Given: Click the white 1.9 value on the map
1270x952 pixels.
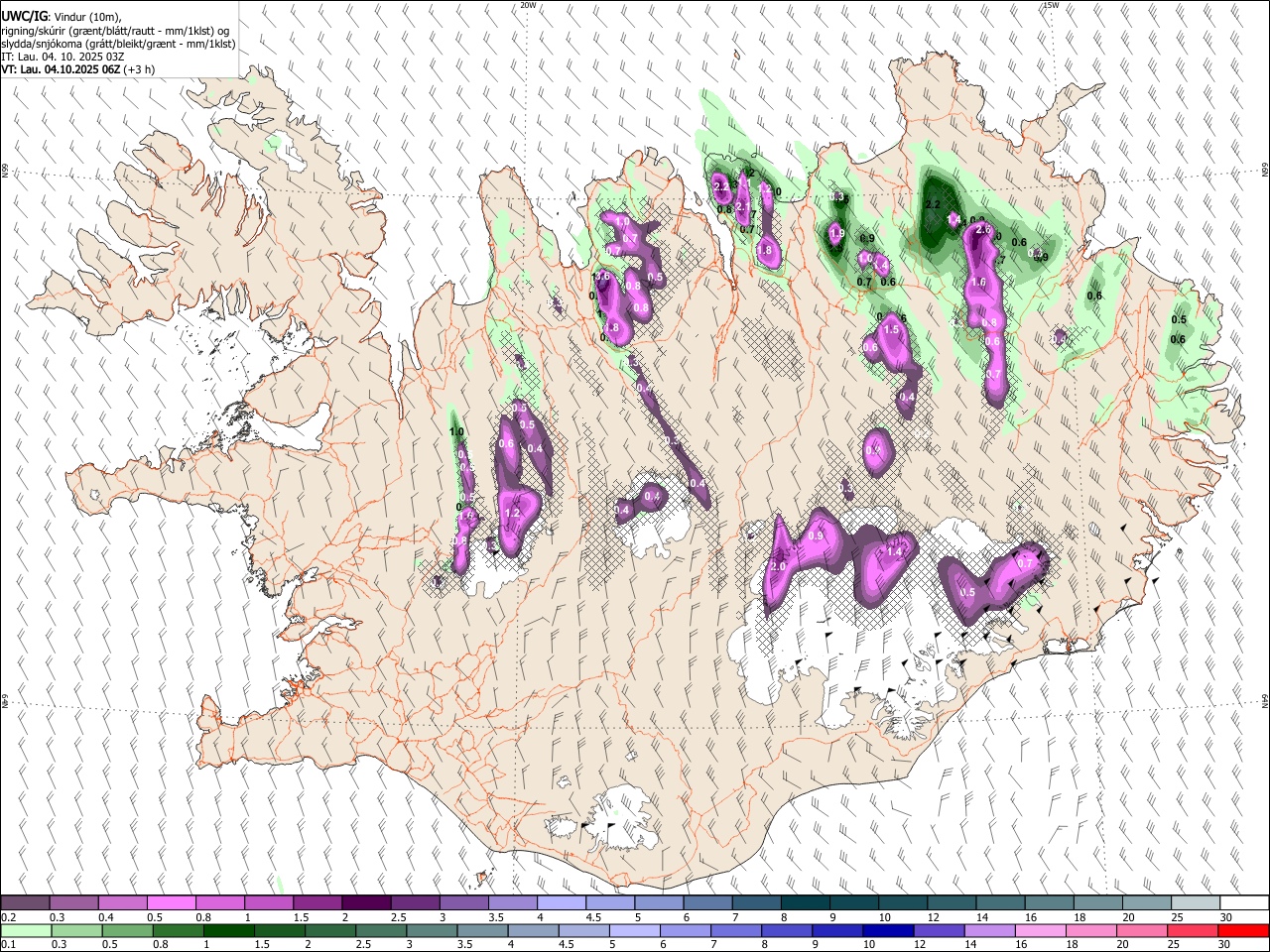Looking at the screenshot, I should pos(836,234).
